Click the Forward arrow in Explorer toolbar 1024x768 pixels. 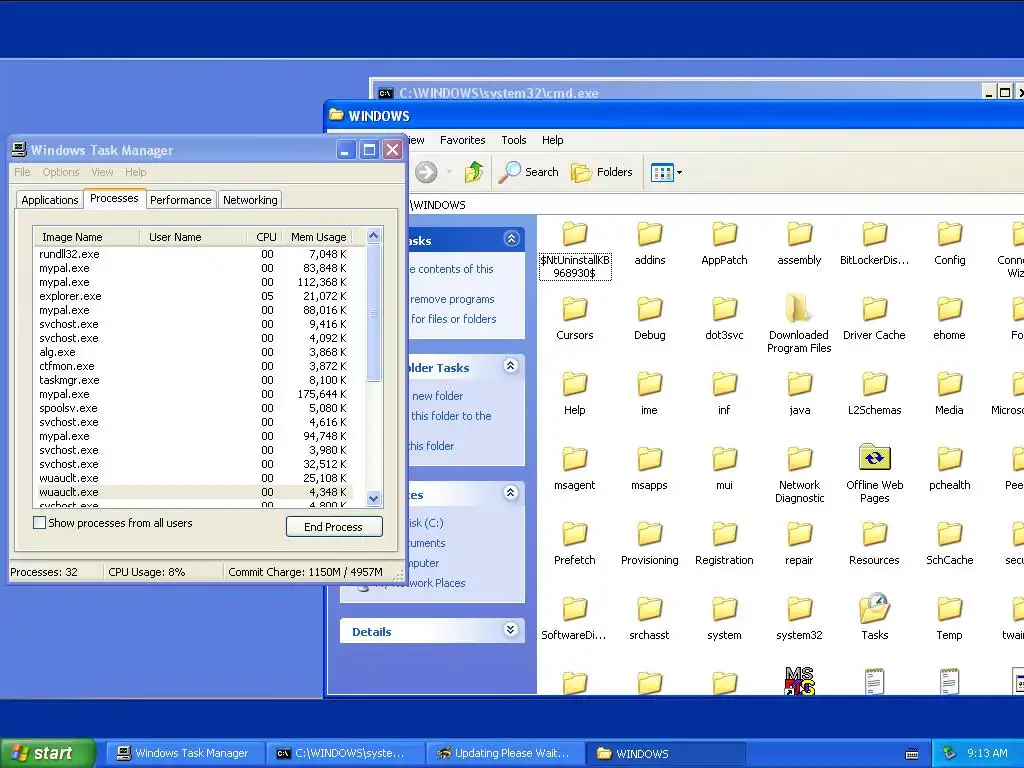click(426, 172)
